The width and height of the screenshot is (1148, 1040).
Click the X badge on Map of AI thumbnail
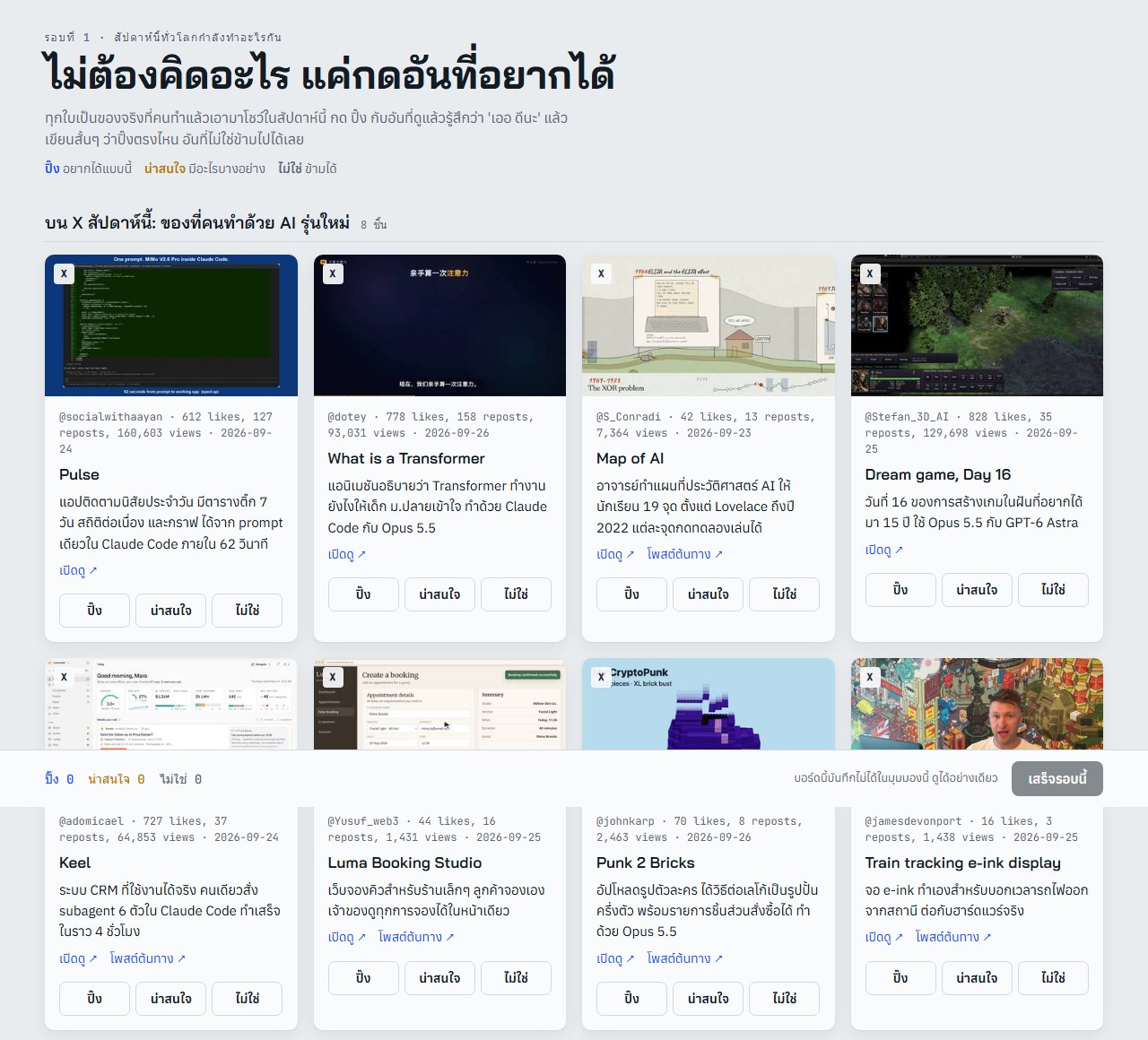[x=601, y=273]
